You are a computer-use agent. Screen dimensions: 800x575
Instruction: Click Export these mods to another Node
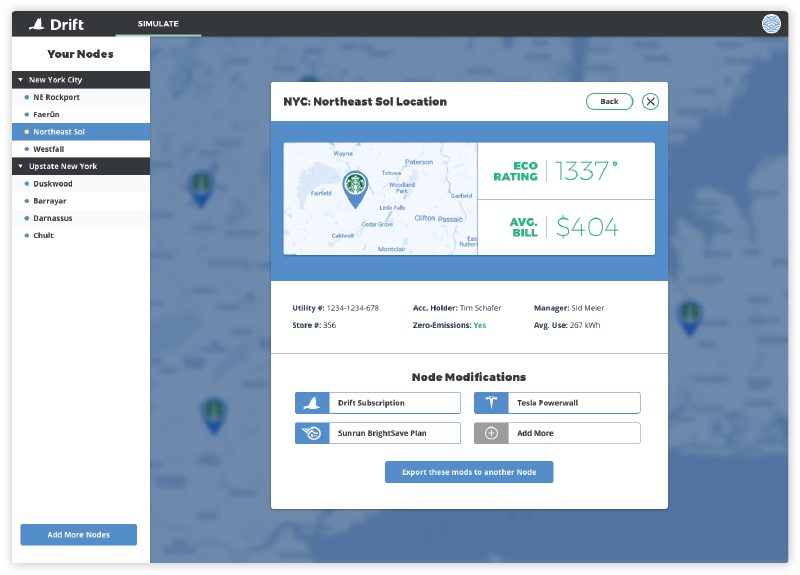[x=469, y=472]
